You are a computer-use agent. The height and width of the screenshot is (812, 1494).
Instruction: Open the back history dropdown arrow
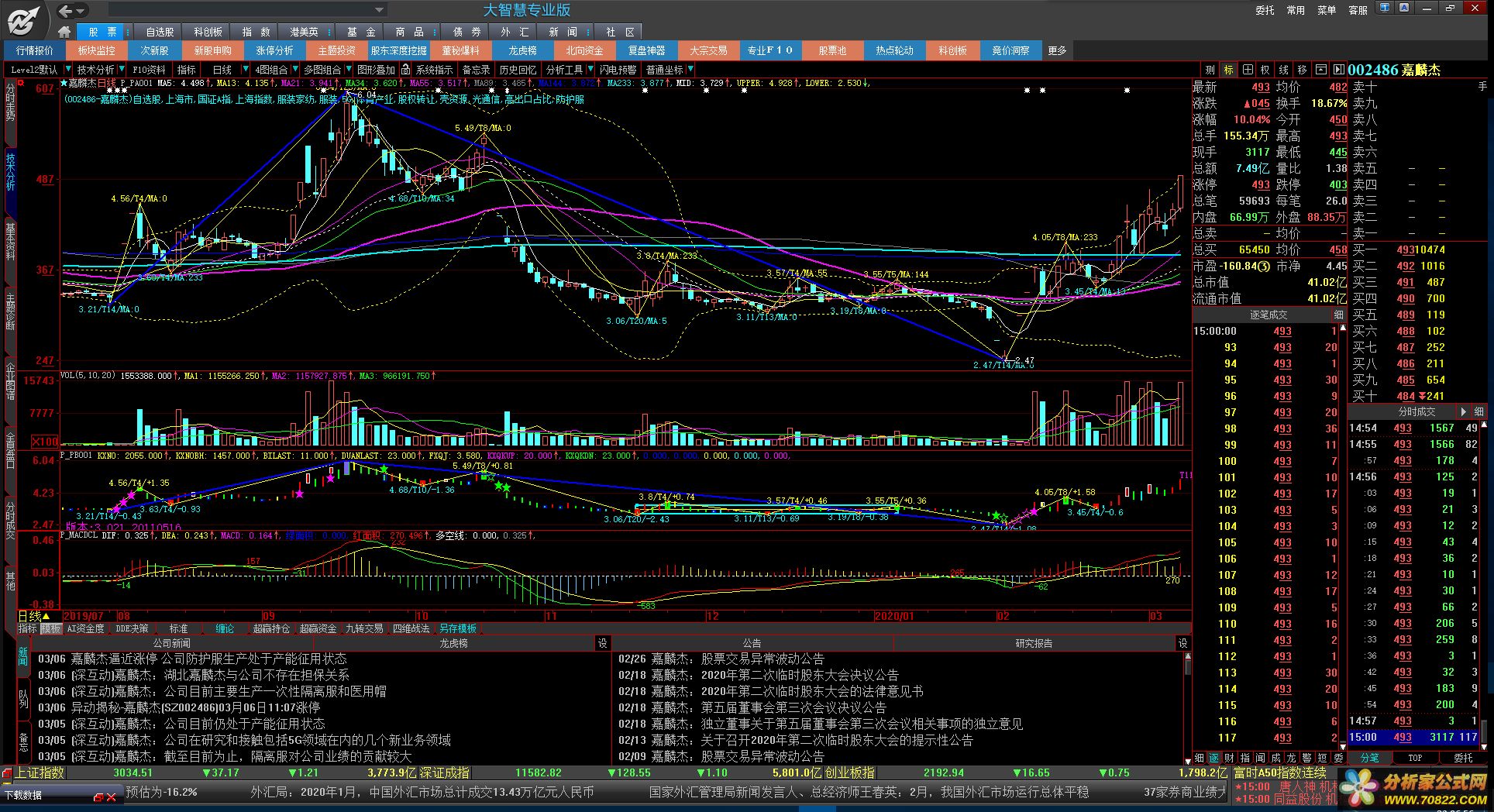pos(81,11)
